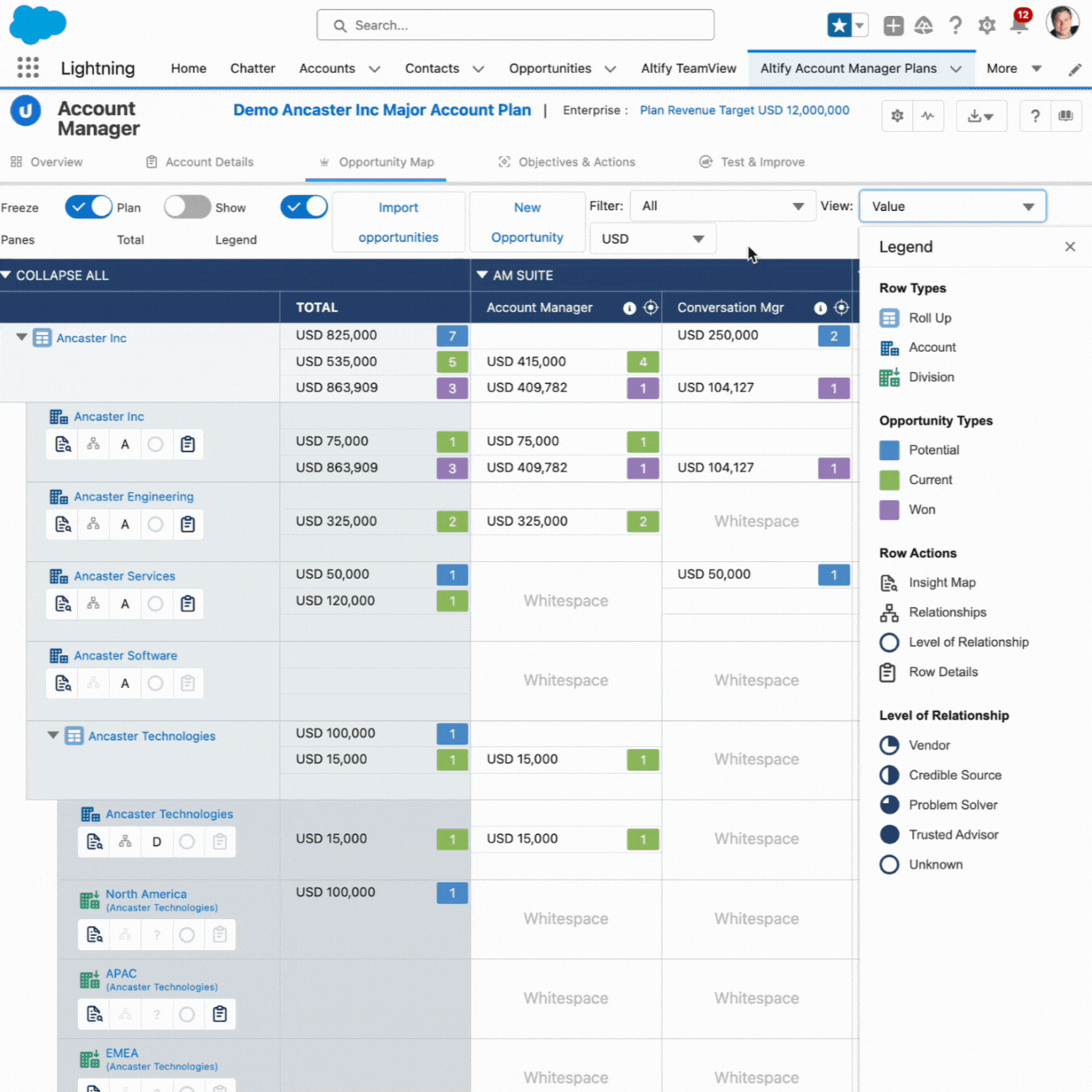Switch to the Overview tab
1092x1092 pixels.
[x=47, y=162]
